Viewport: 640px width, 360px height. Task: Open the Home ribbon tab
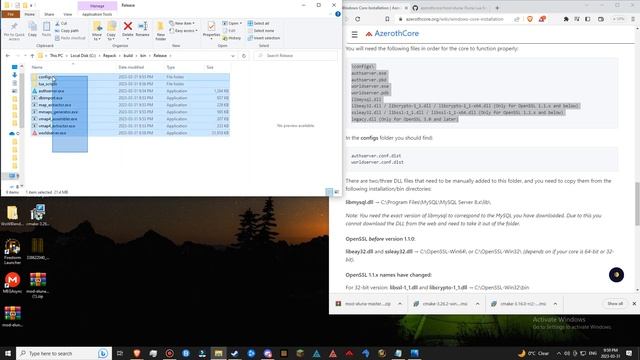click(x=29, y=14)
